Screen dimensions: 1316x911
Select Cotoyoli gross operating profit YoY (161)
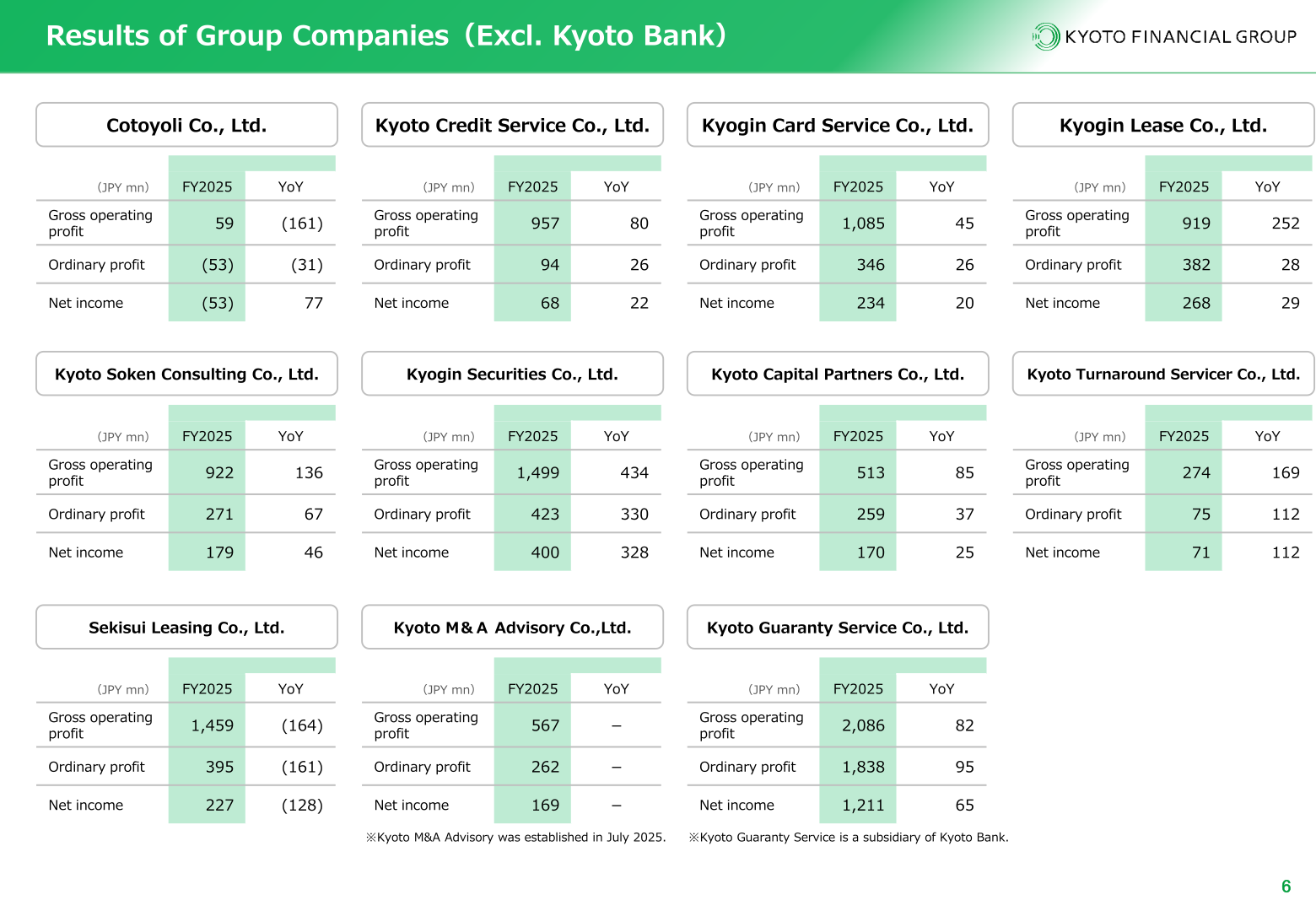[x=302, y=224]
